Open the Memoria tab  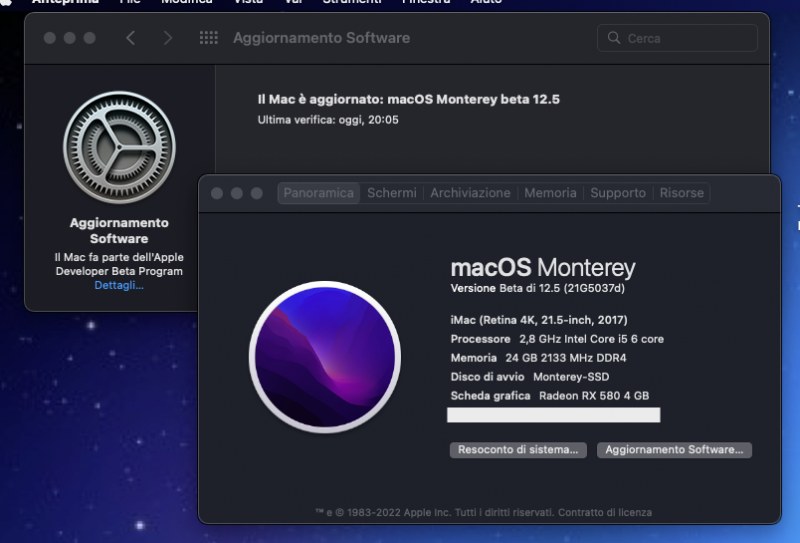pos(550,193)
